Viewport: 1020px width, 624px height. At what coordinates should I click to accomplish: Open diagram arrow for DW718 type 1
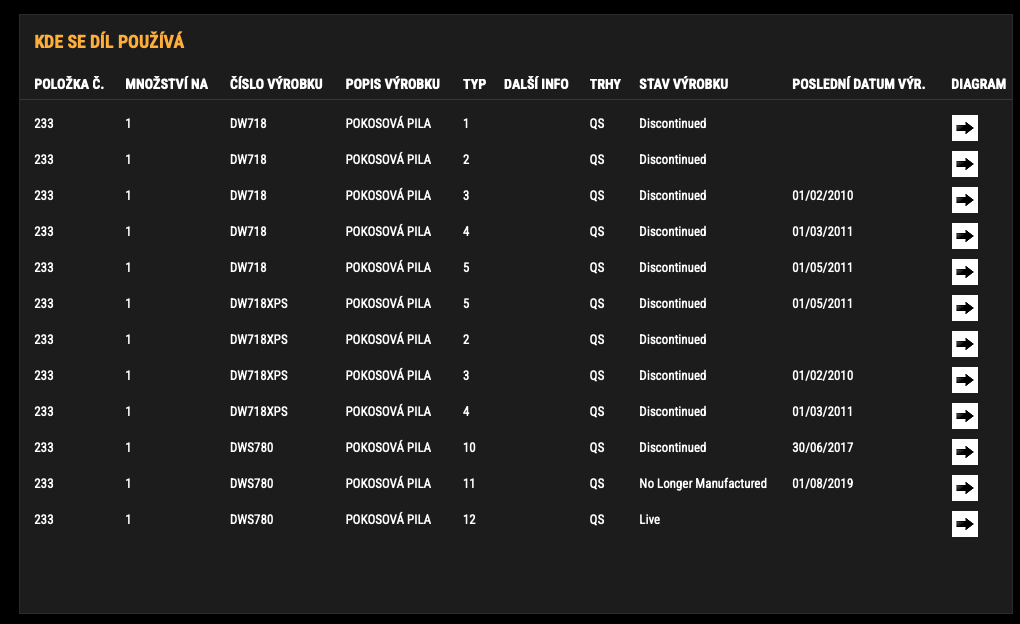(x=965, y=128)
